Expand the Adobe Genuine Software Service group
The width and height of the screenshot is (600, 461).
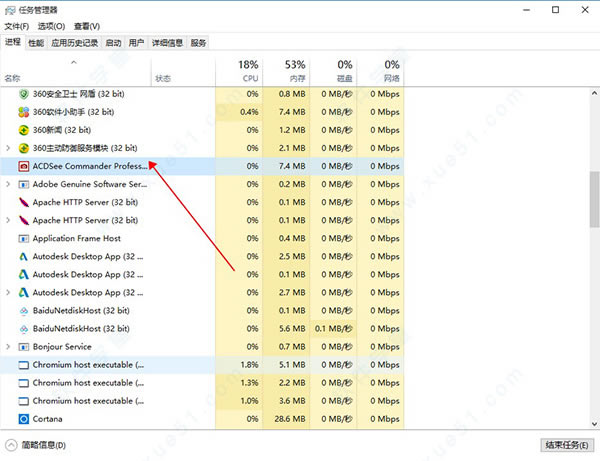coord(8,184)
